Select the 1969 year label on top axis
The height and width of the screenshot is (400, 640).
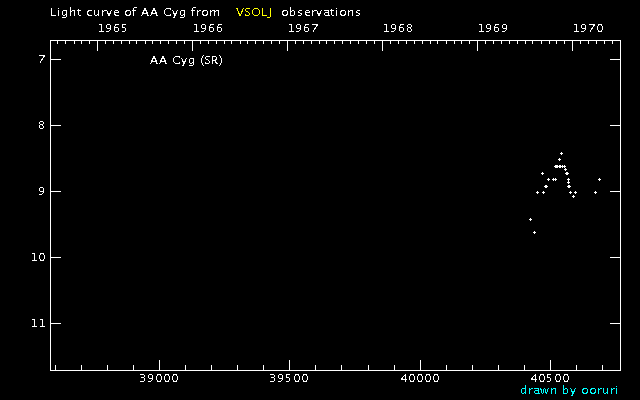coord(493,28)
